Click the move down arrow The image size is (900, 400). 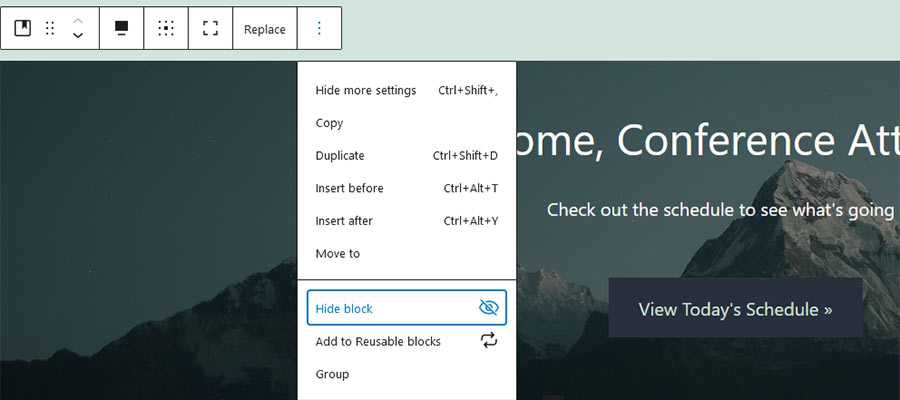pos(78,37)
